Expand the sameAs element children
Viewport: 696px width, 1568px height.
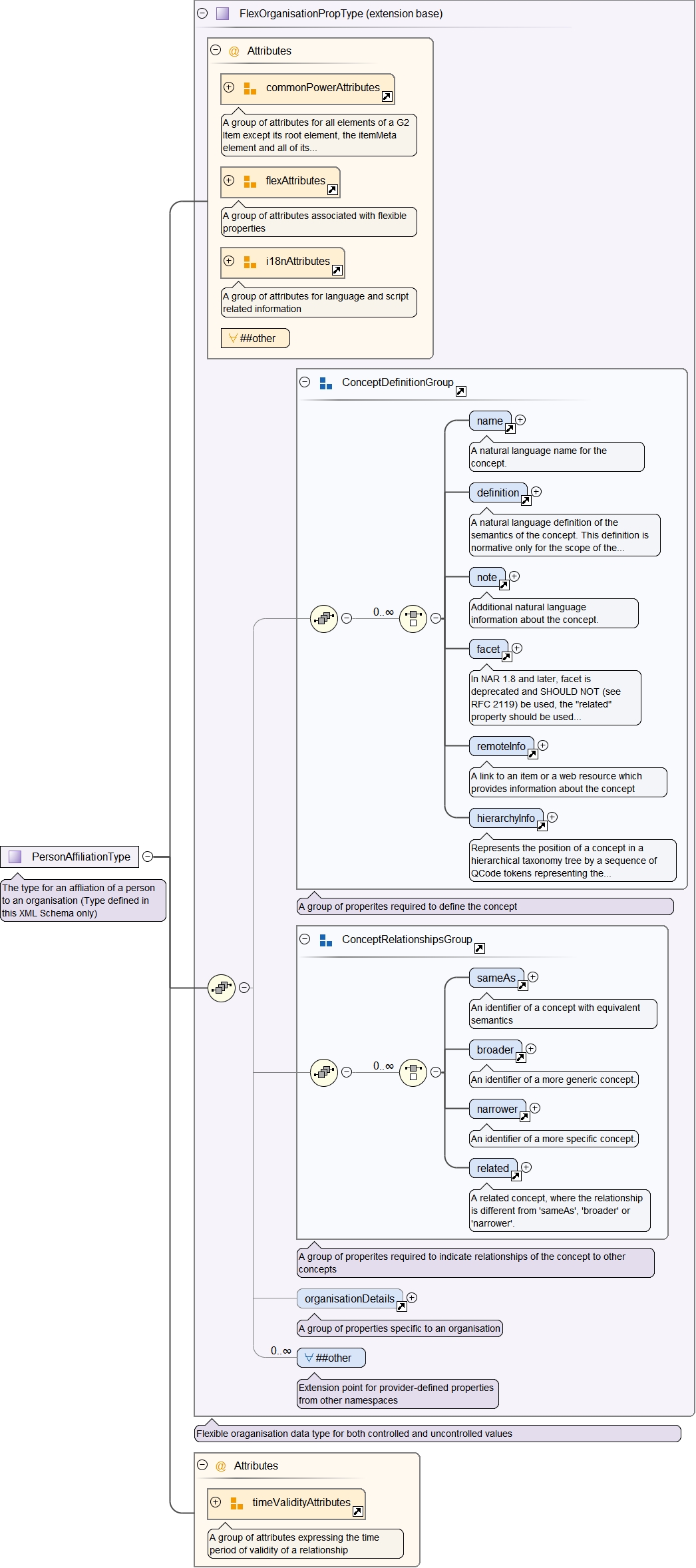click(x=533, y=977)
